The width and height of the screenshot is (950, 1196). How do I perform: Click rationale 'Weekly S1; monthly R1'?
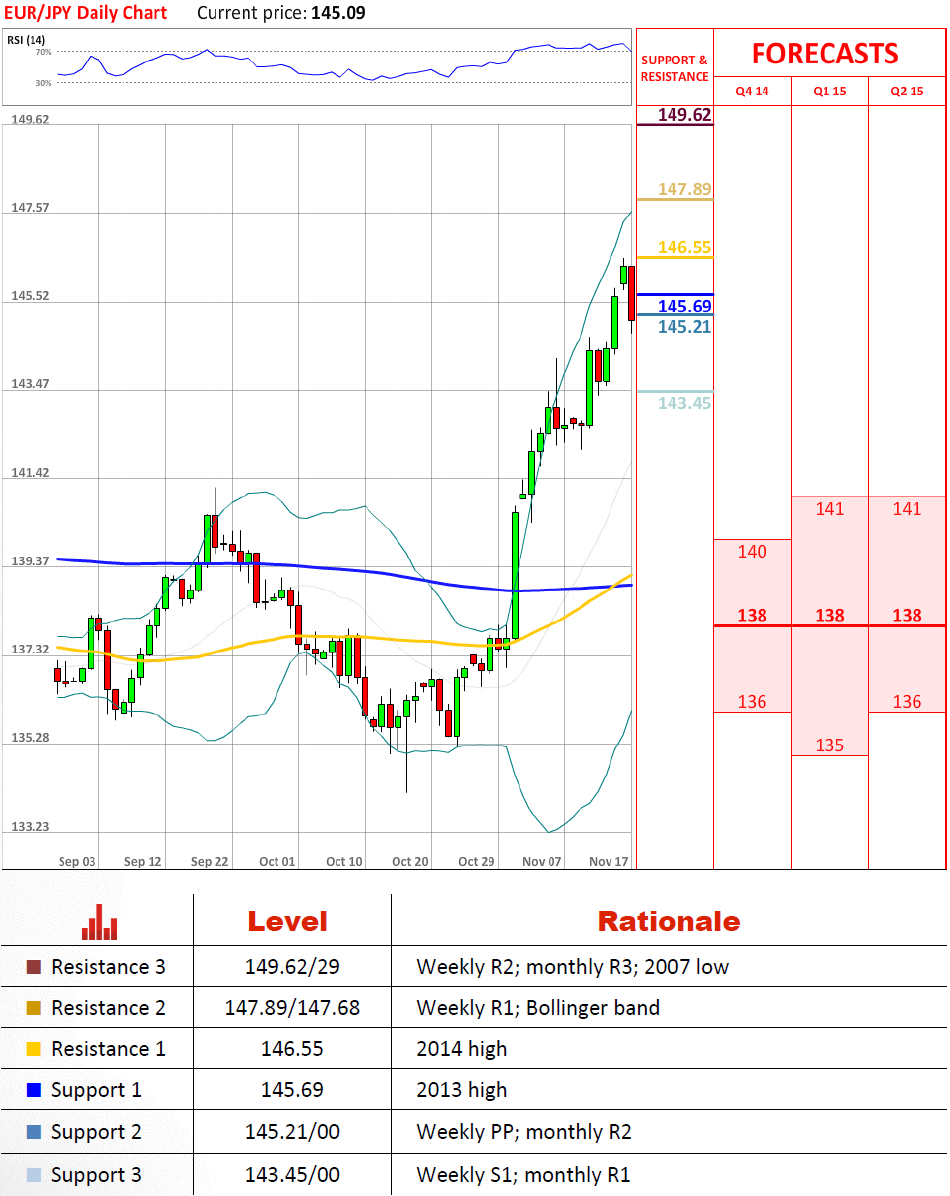click(x=523, y=1175)
